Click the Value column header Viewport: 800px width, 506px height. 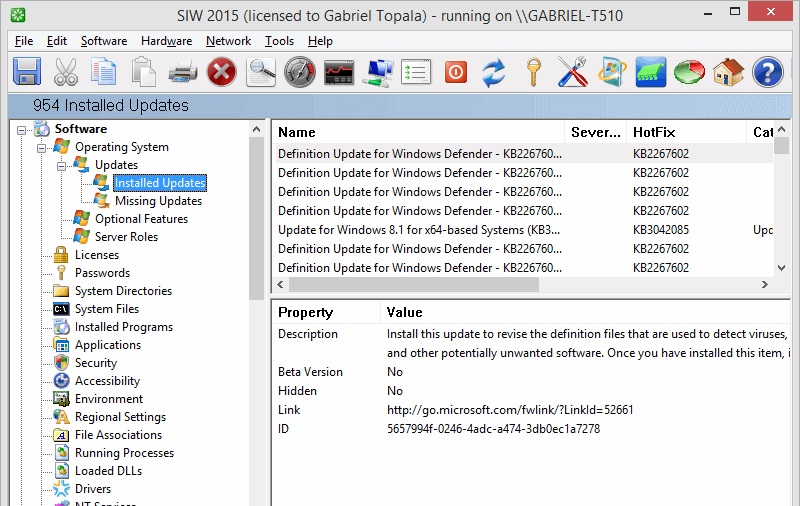(586, 312)
